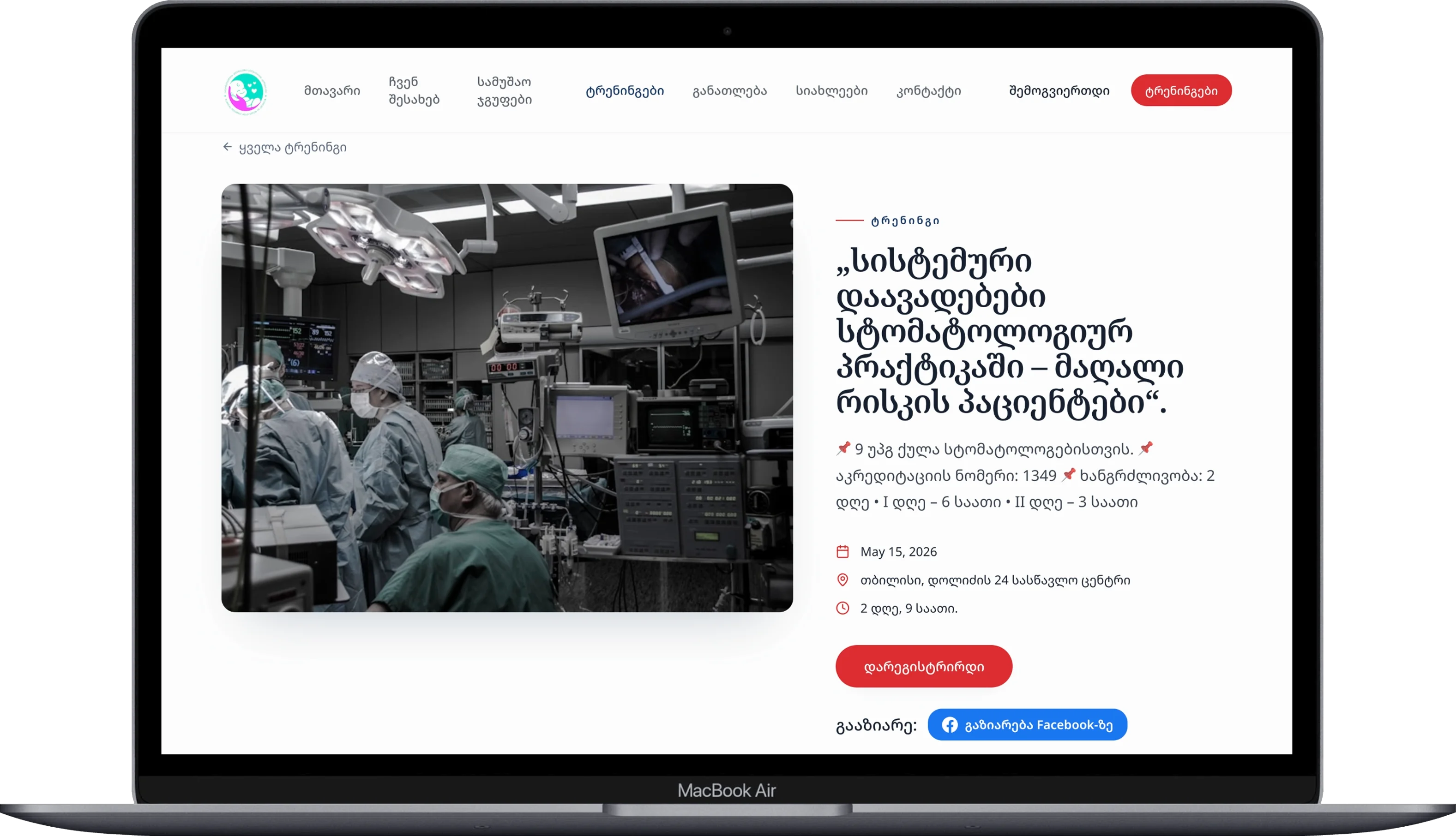Click the გააზიარე: label
Image resolution: width=1456 pixels, height=836 pixels.
[876, 726]
